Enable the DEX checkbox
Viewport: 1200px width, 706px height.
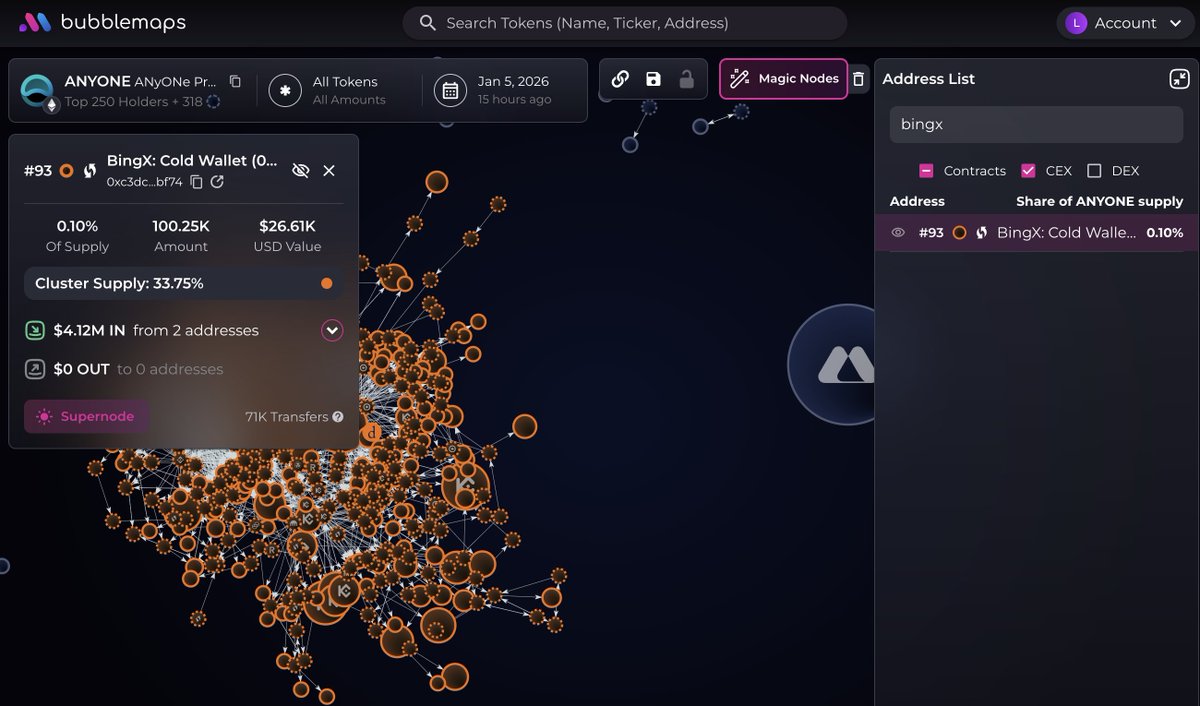pos(1094,171)
